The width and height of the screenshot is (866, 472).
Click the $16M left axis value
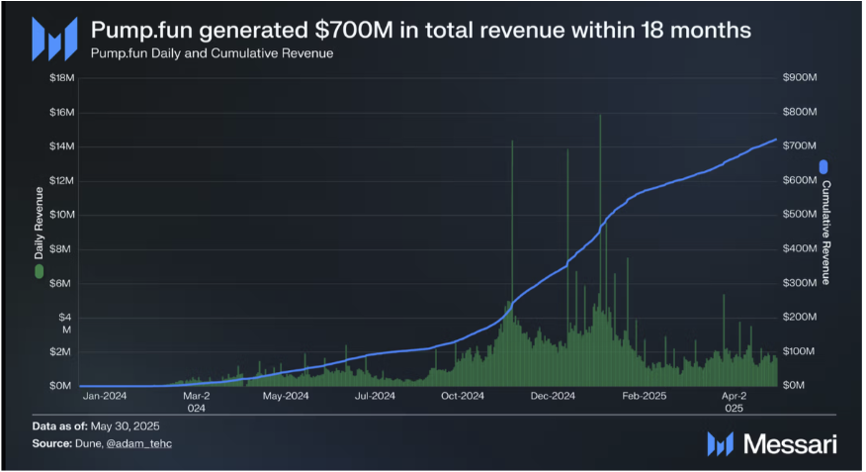(61, 112)
